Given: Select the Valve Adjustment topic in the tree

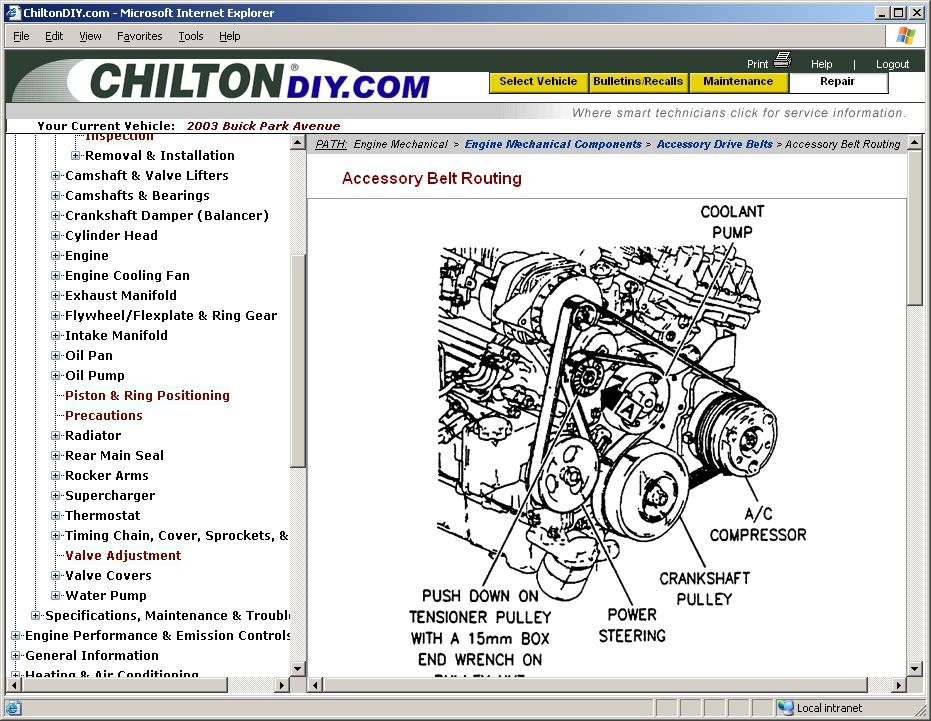Looking at the screenshot, I should 123,555.
